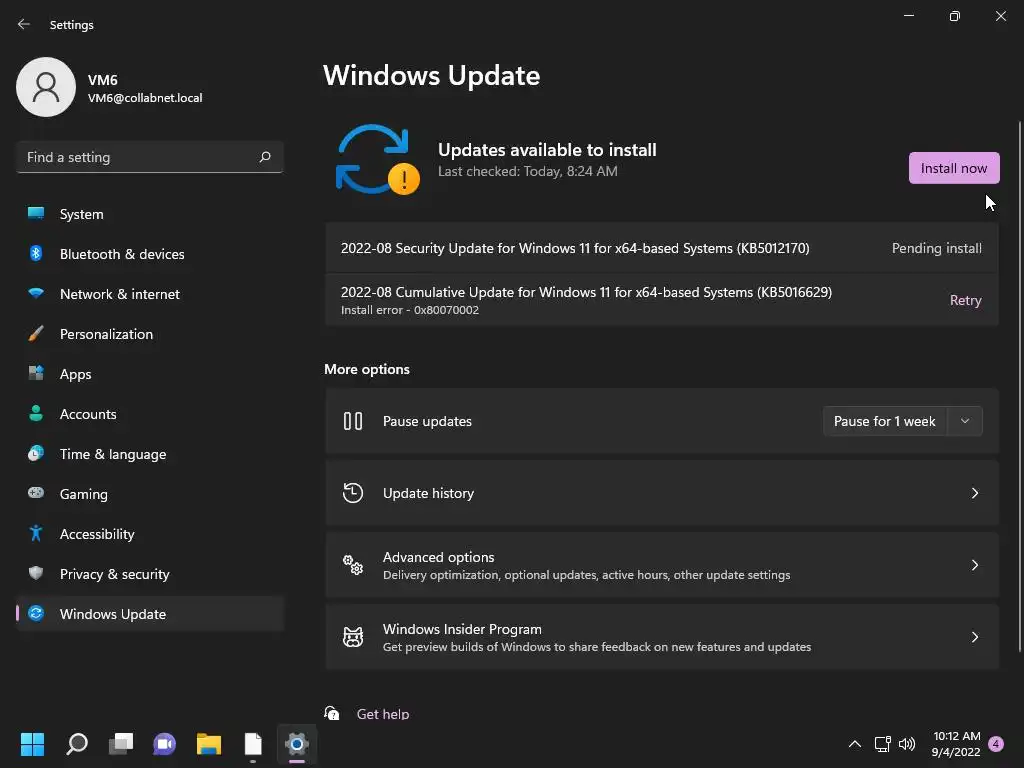Screen dimensions: 1024x768
Task: Open Personalization settings
Action: coord(150,334)
